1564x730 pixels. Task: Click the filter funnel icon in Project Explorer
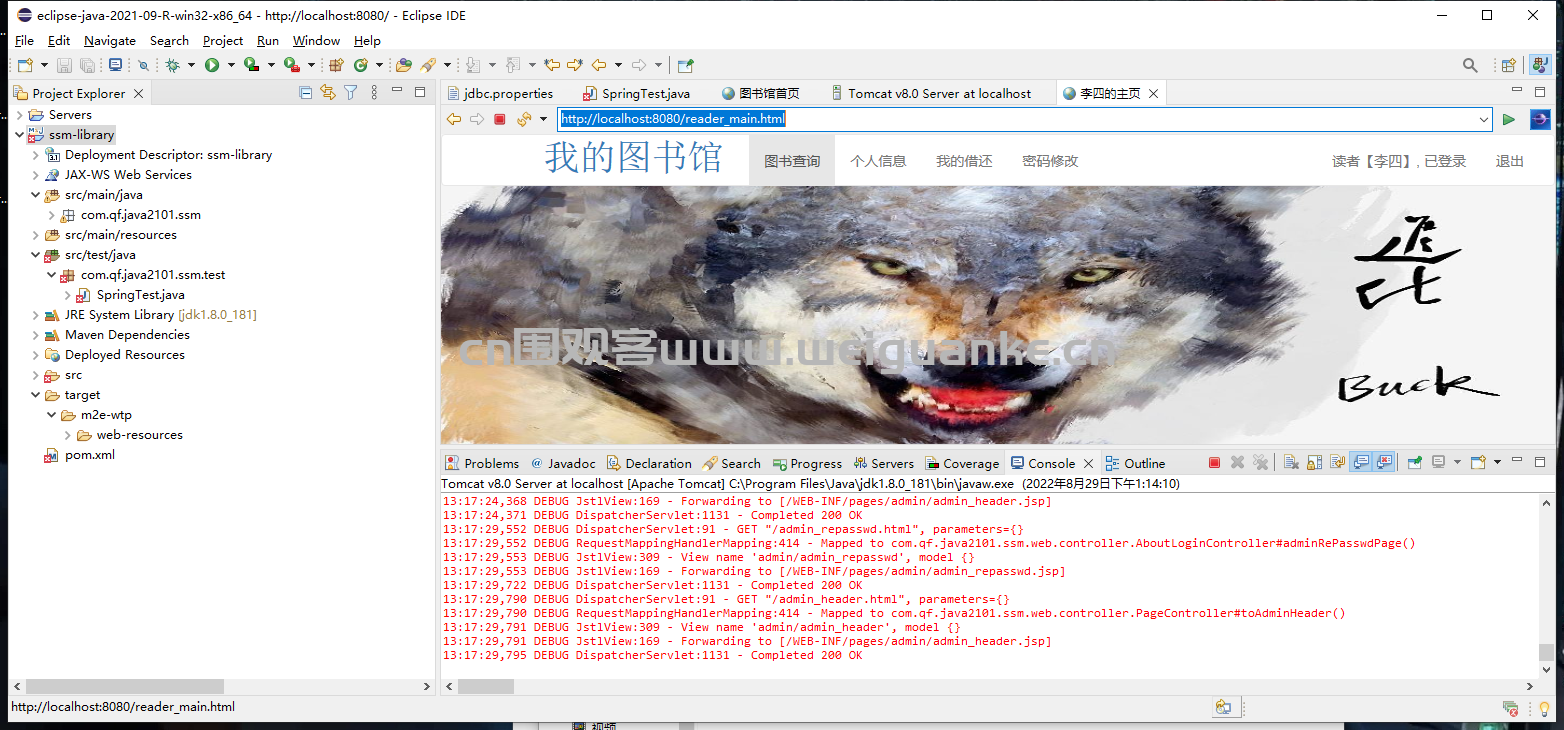pyautogui.click(x=350, y=92)
